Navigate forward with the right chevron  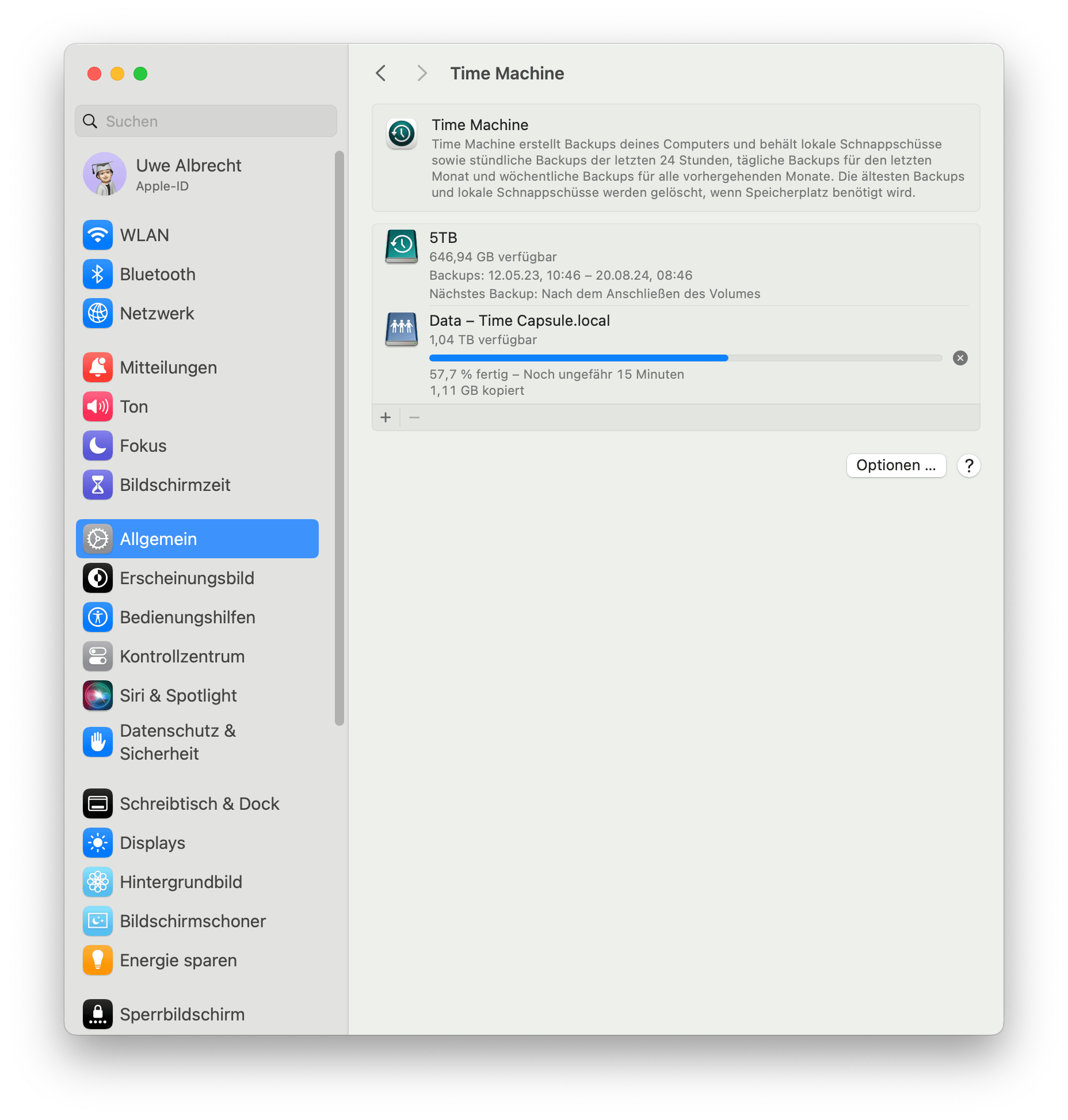click(x=422, y=73)
